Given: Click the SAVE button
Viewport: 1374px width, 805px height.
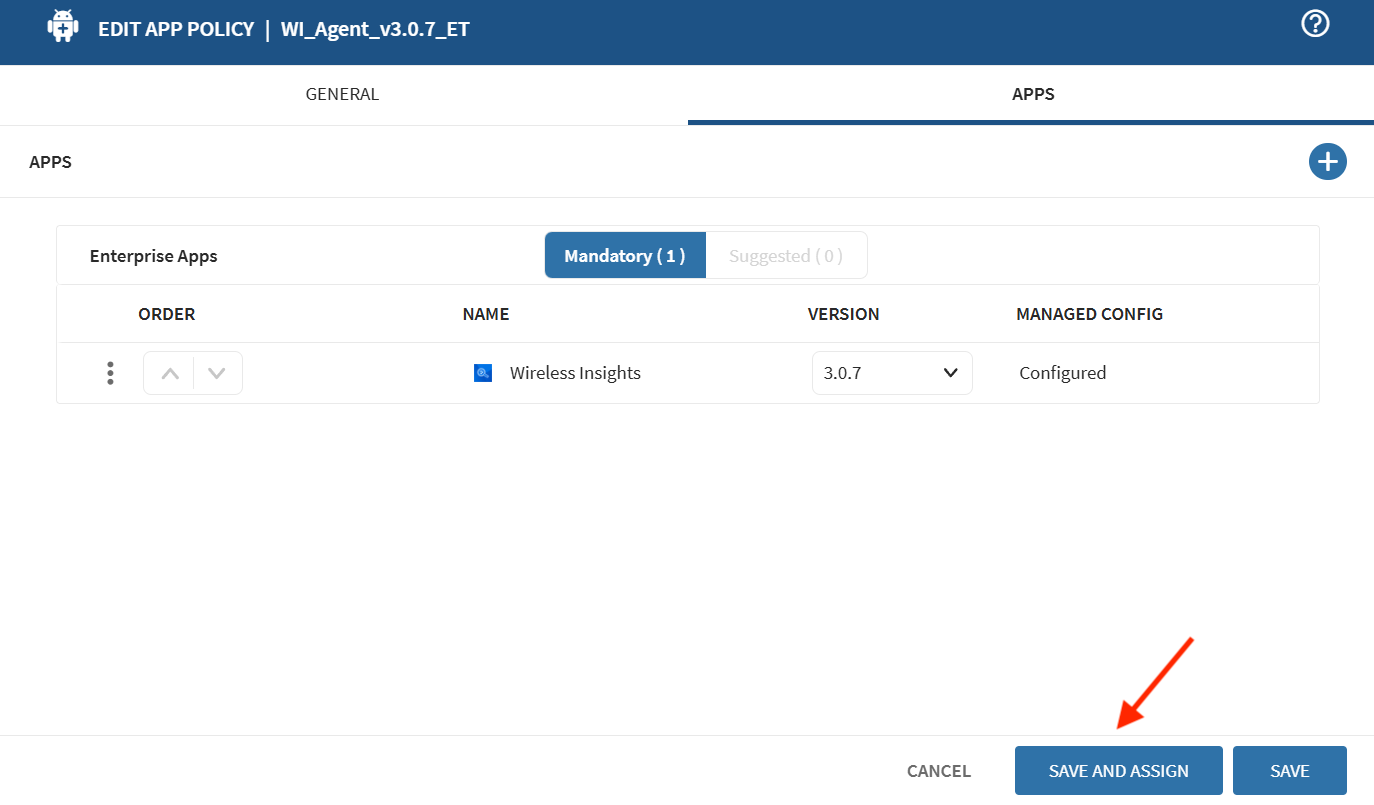Looking at the screenshot, I should 1290,771.
